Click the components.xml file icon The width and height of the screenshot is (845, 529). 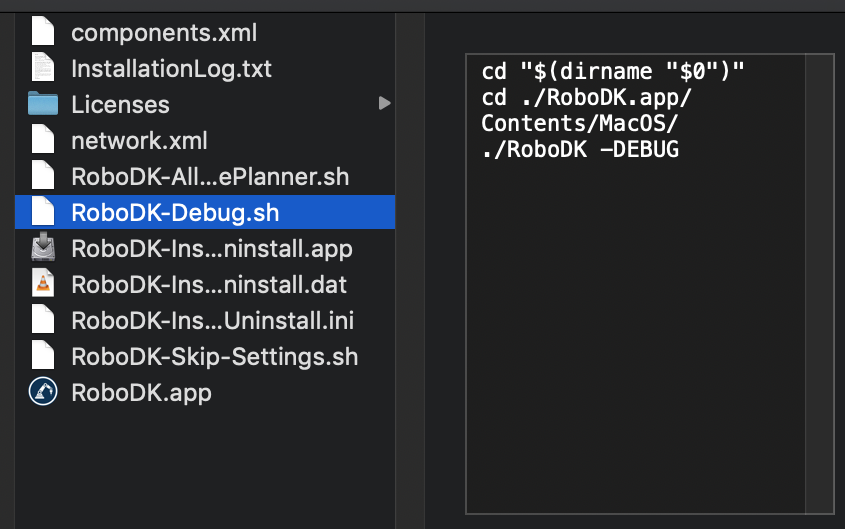43,32
